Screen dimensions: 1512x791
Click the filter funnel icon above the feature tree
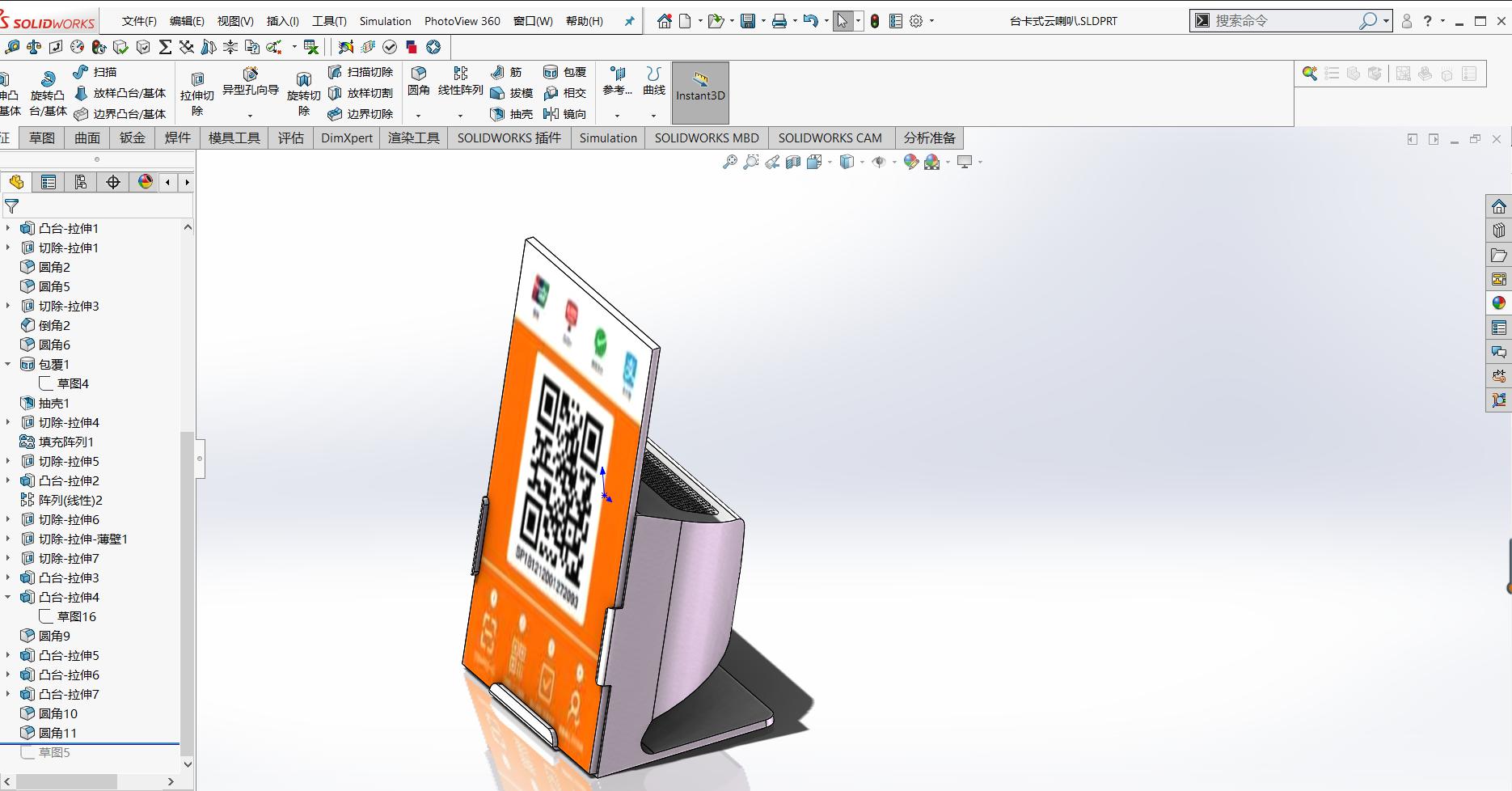point(11,206)
